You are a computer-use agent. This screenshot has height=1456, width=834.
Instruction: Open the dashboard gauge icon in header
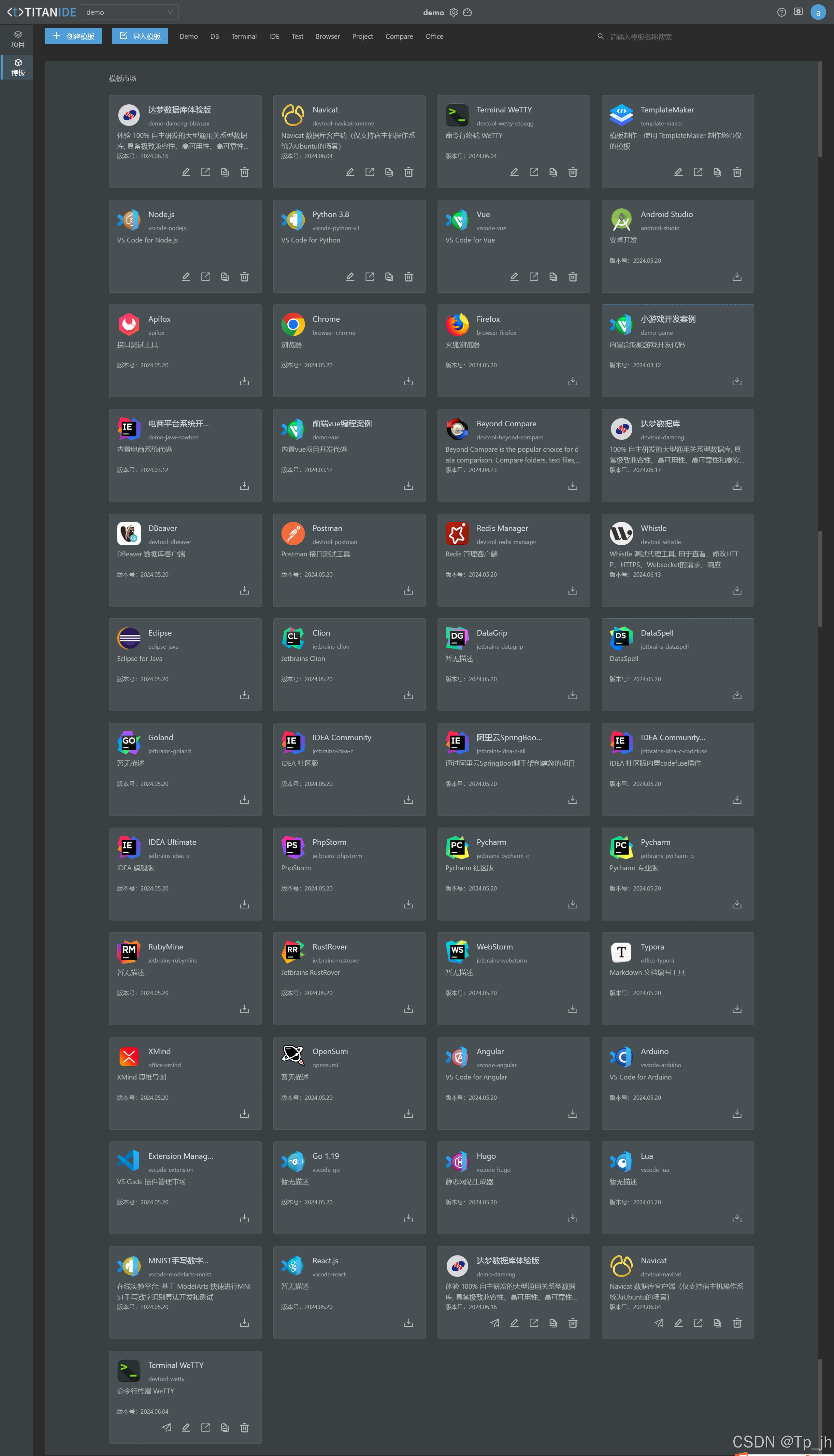click(x=467, y=12)
